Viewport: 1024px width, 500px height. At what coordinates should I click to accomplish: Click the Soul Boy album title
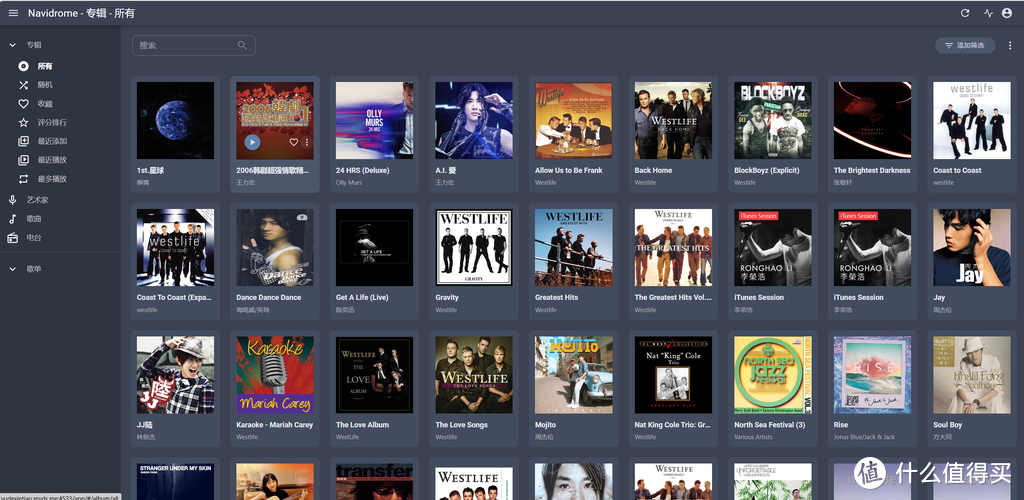pyautogui.click(x=948, y=425)
